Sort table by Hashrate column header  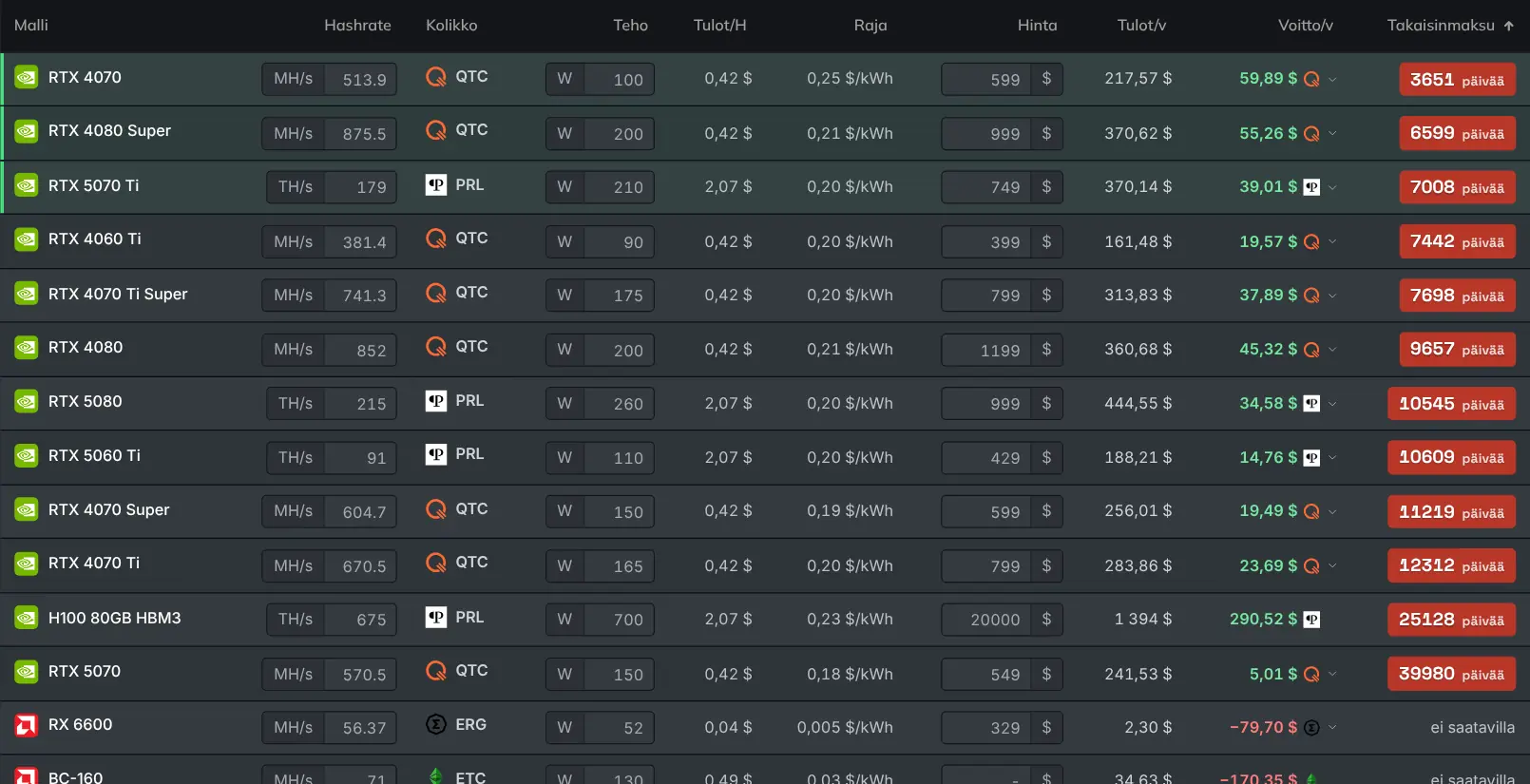point(357,26)
